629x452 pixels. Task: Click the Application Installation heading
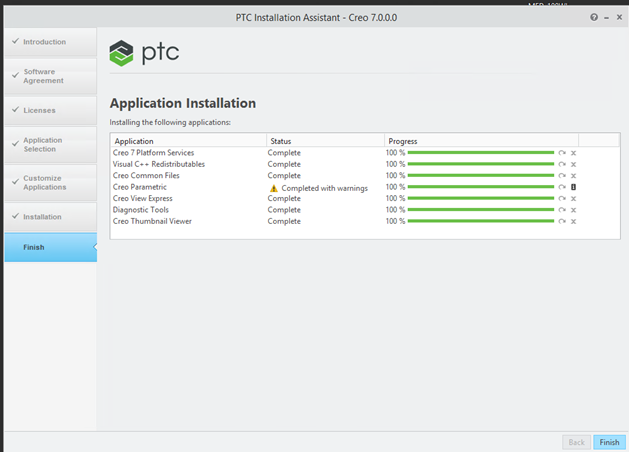(x=183, y=103)
